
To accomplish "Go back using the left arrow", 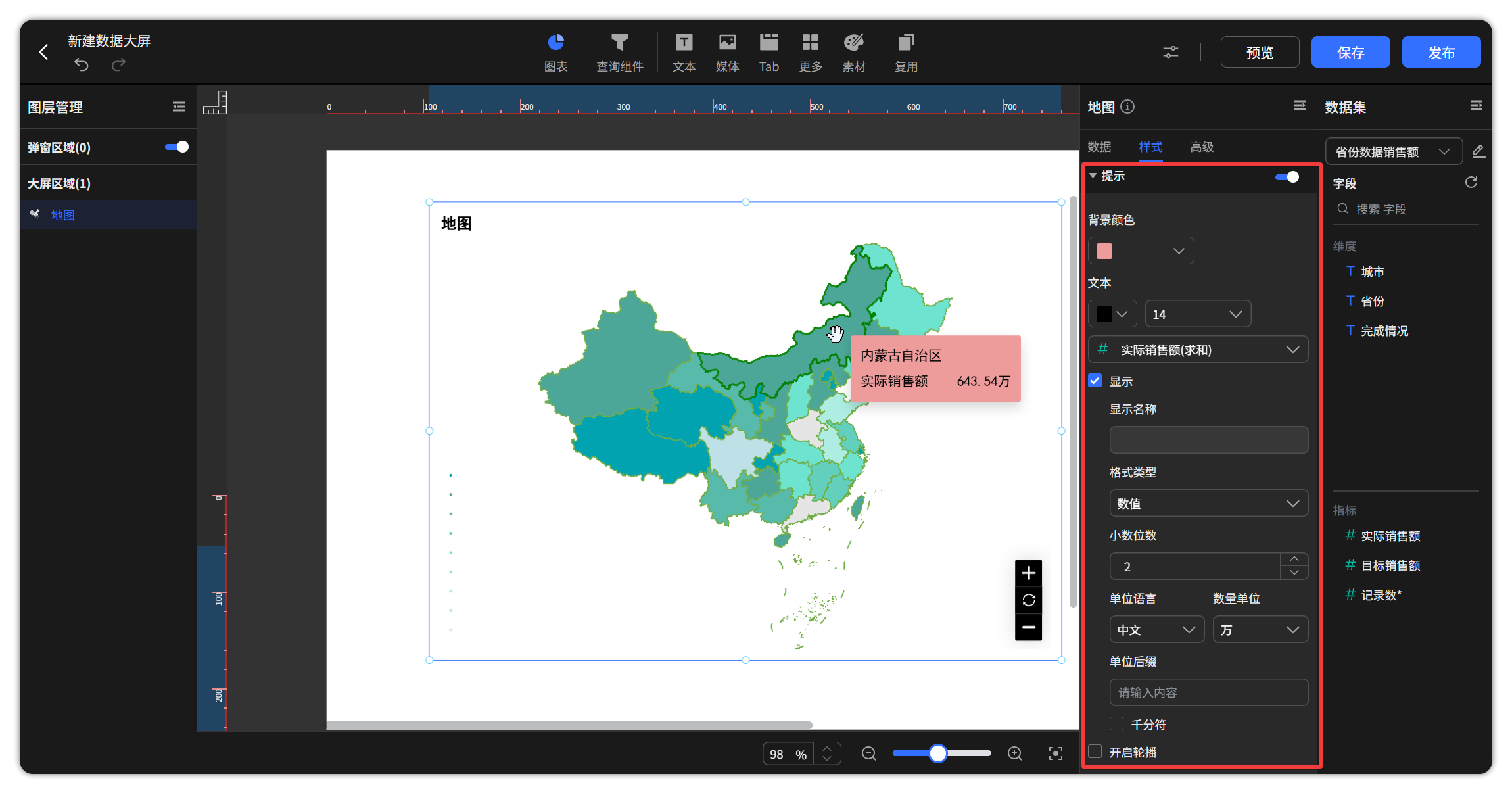I will point(43,52).
